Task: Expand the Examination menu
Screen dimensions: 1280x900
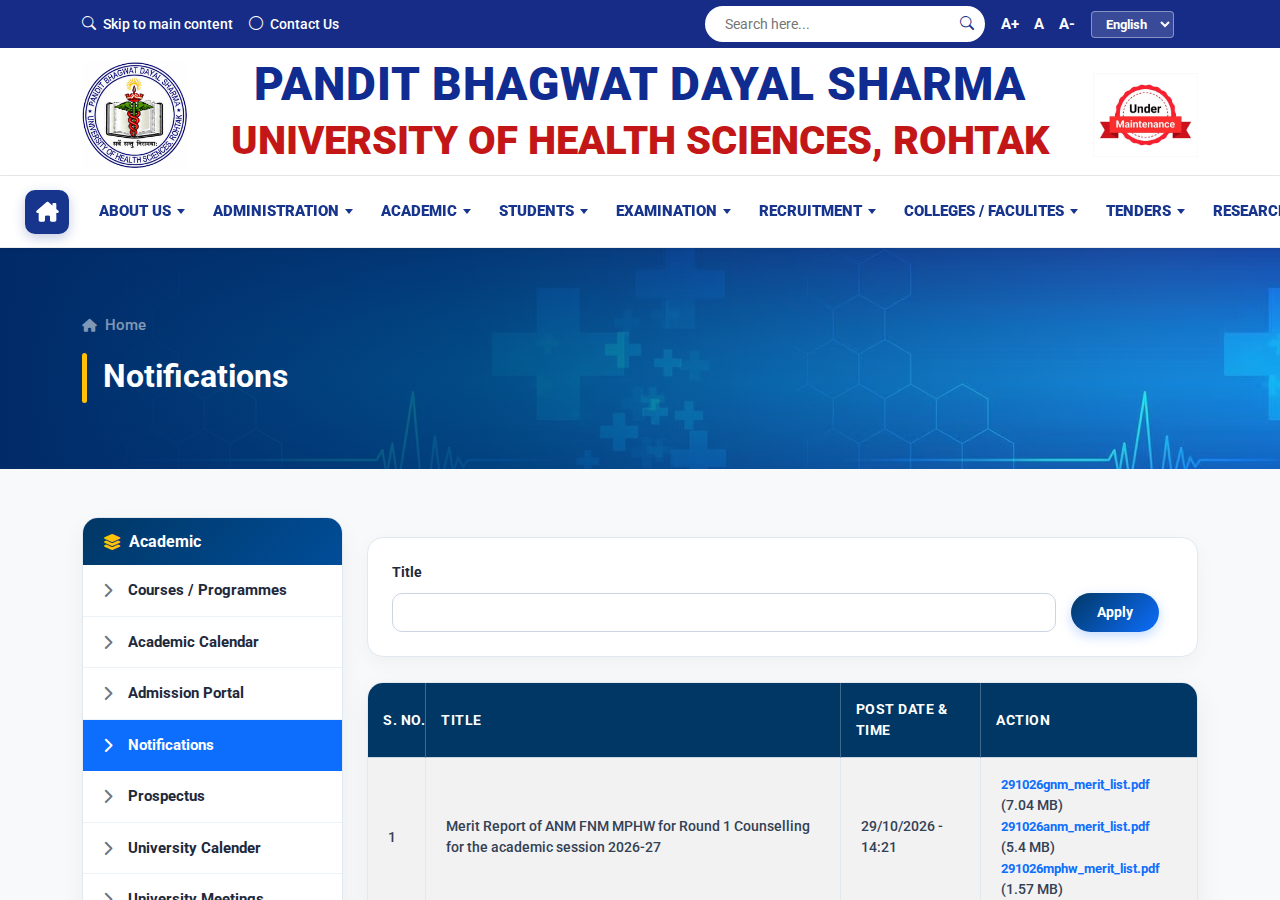Action: pyautogui.click(x=674, y=211)
